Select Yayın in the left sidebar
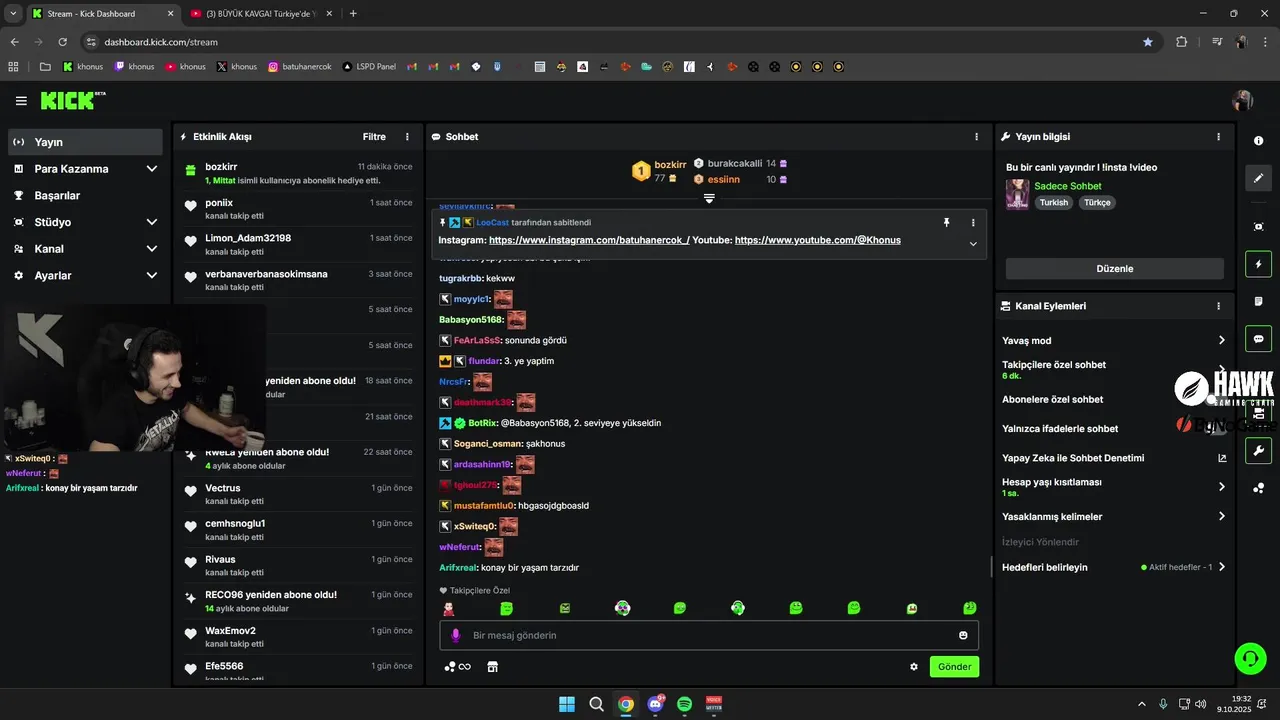Viewport: 1280px width, 720px height. click(x=85, y=142)
